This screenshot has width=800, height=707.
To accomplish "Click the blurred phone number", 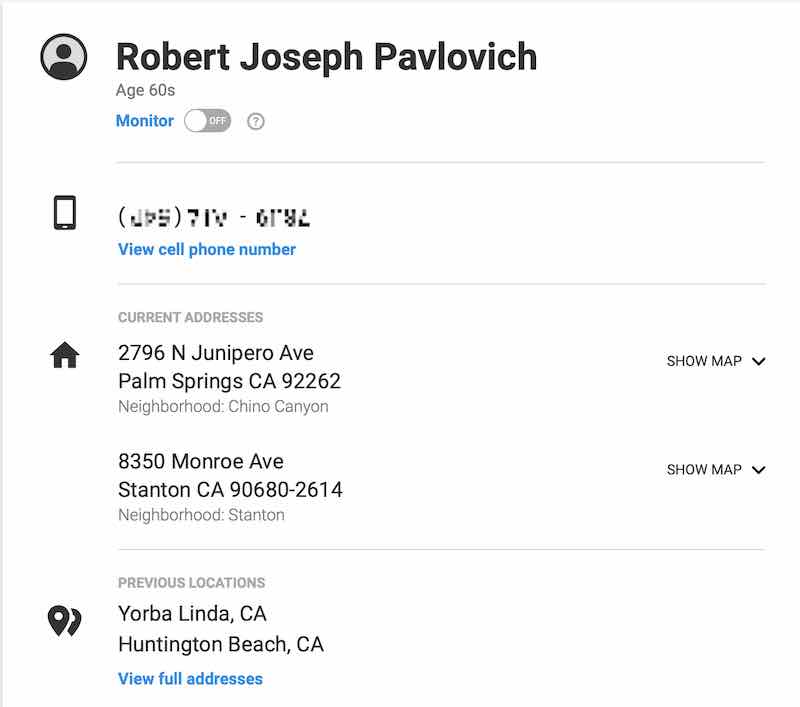I will (214, 216).
